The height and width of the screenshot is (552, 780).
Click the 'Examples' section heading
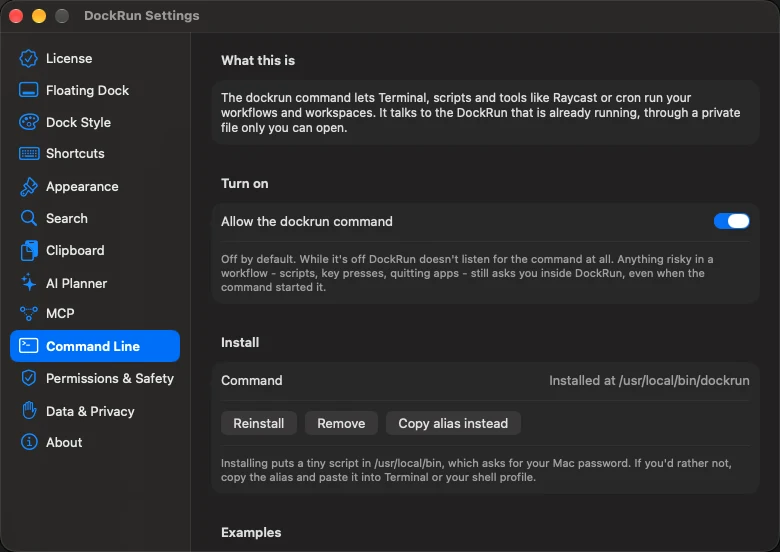pos(251,532)
